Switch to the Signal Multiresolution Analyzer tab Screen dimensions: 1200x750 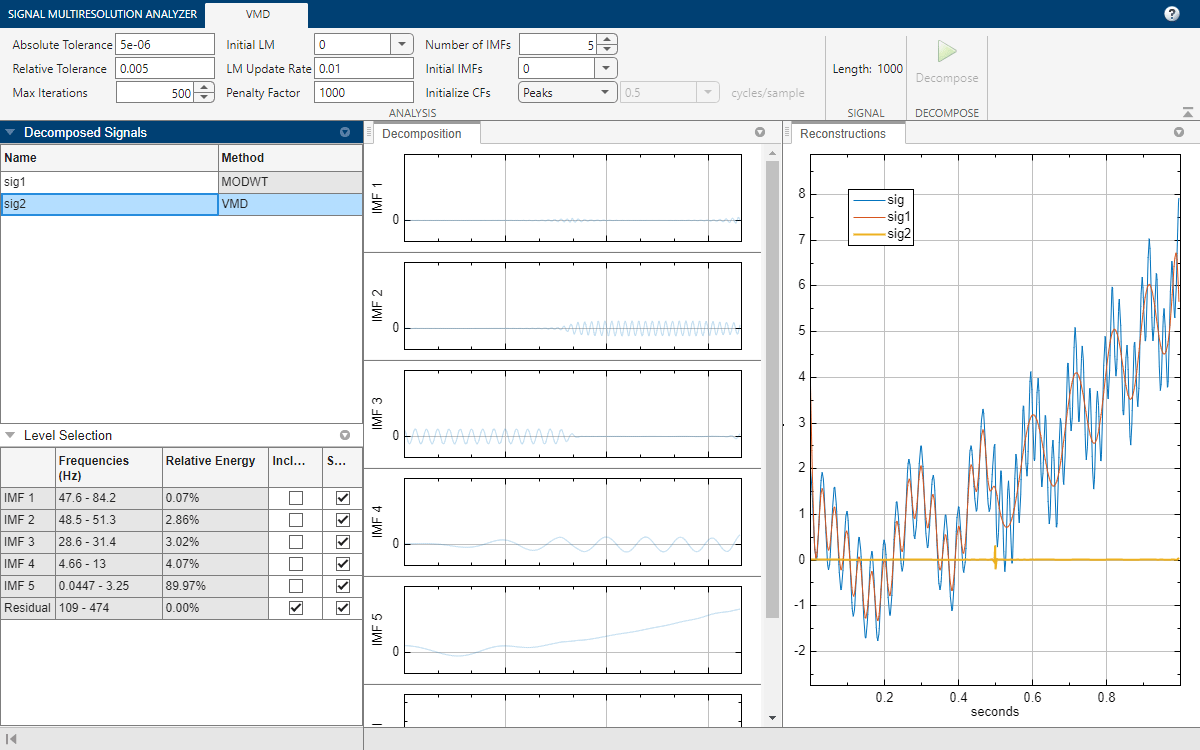click(x=101, y=14)
